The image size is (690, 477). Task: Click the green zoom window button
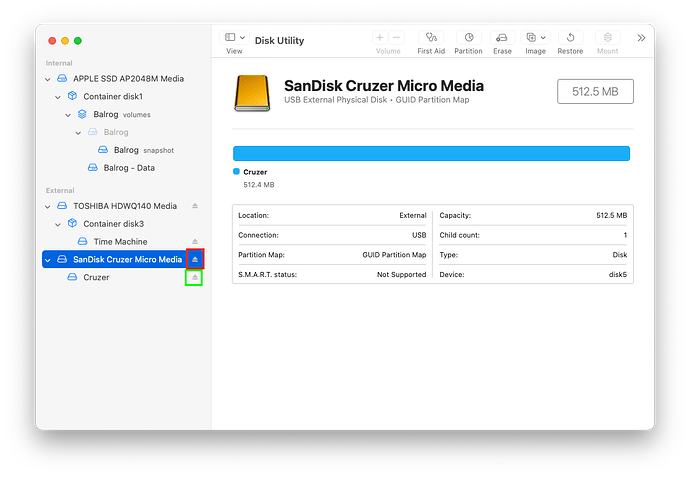click(x=78, y=41)
